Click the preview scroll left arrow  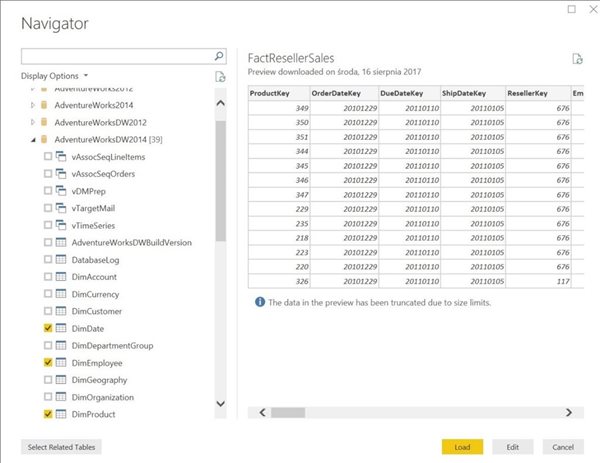[x=262, y=412]
